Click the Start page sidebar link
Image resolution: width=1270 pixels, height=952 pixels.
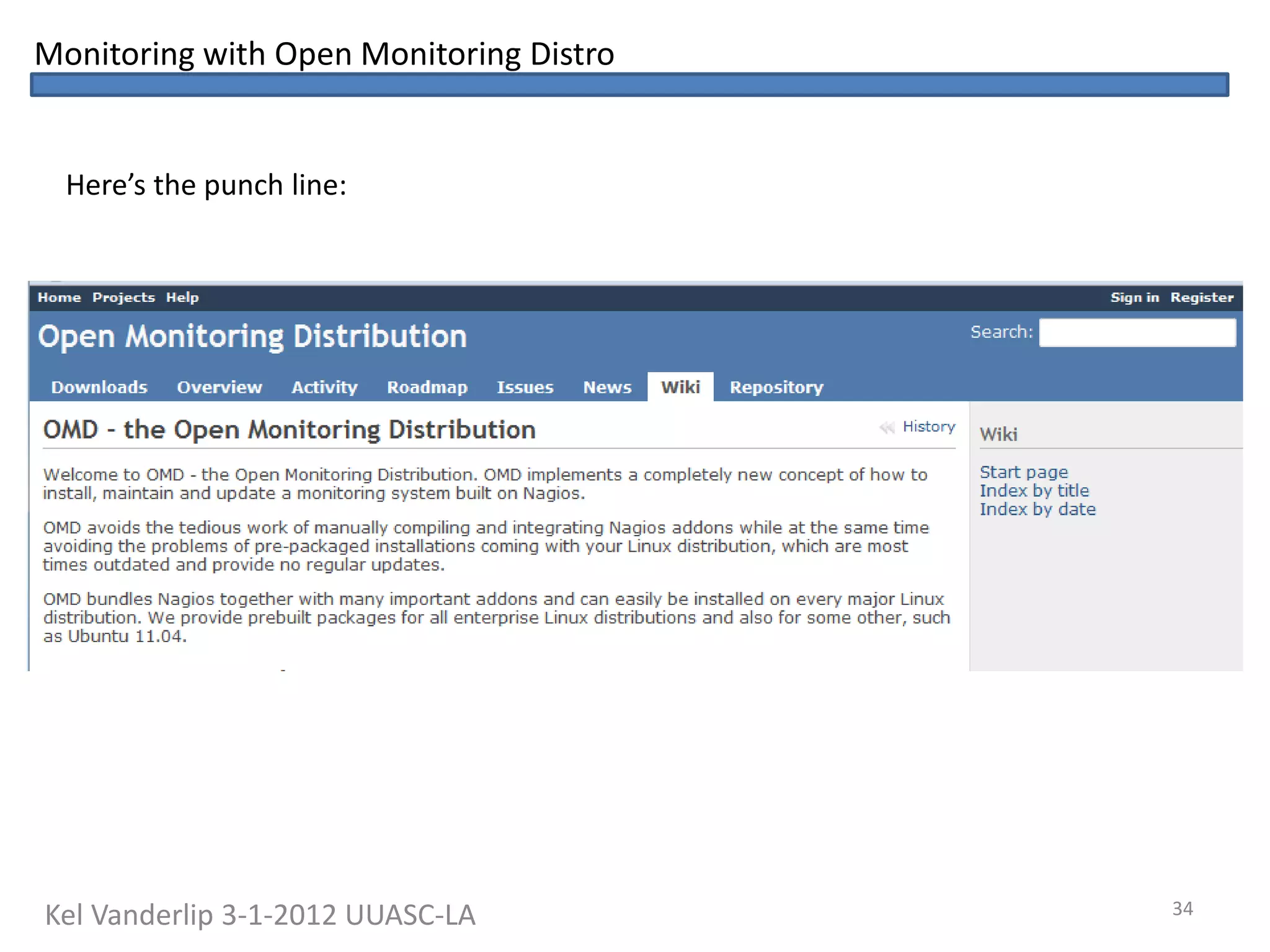pyautogui.click(x=1024, y=472)
